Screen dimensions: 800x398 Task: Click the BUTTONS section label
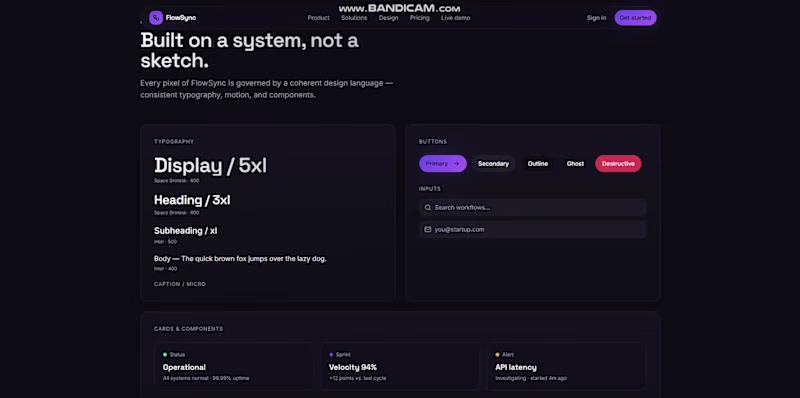[x=433, y=142]
